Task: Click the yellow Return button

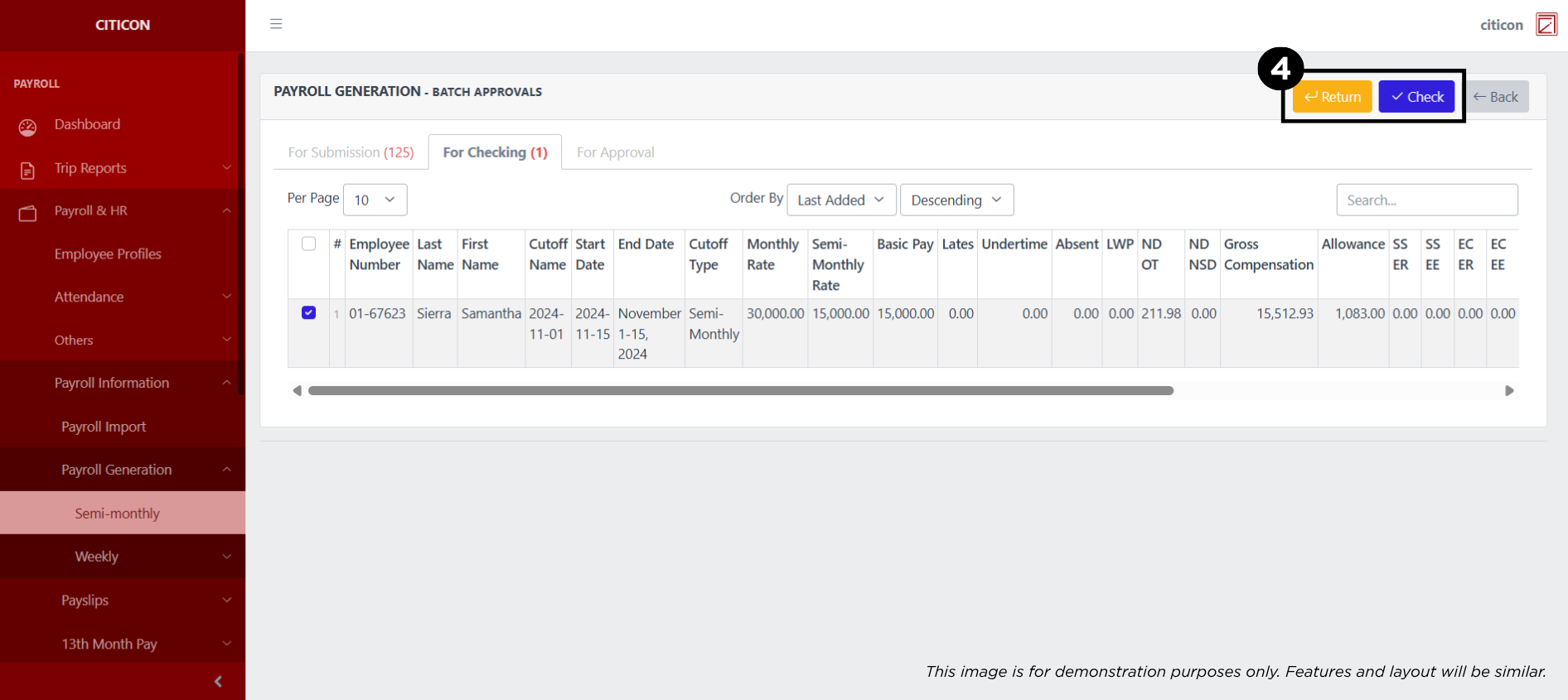Action: pos(1332,97)
